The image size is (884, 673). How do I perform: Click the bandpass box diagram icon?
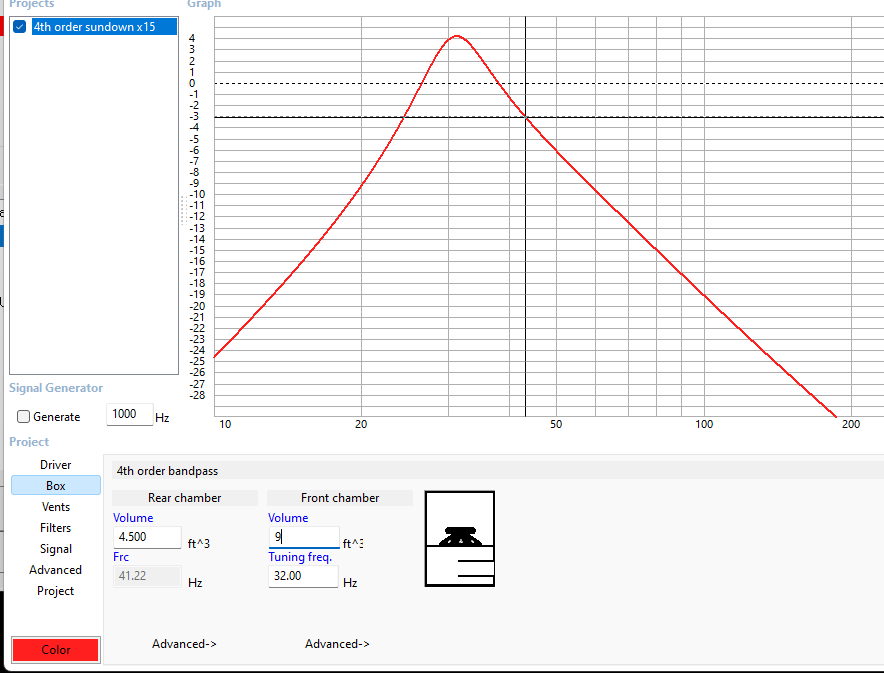coord(459,539)
